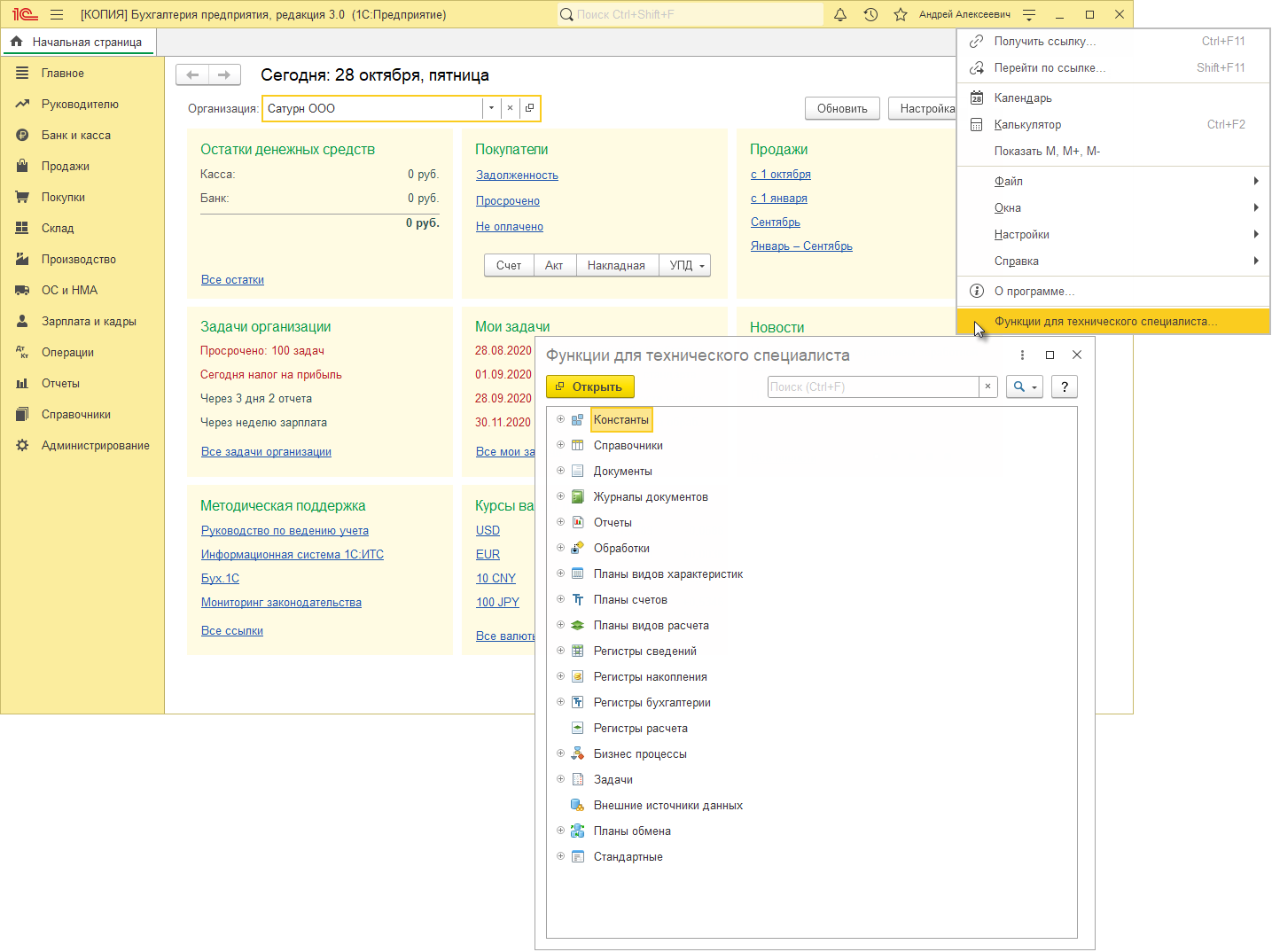Image resolution: width=1272 pixels, height=952 pixels.
Task: Click the Планы видов расчета icon
Action: [577, 625]
